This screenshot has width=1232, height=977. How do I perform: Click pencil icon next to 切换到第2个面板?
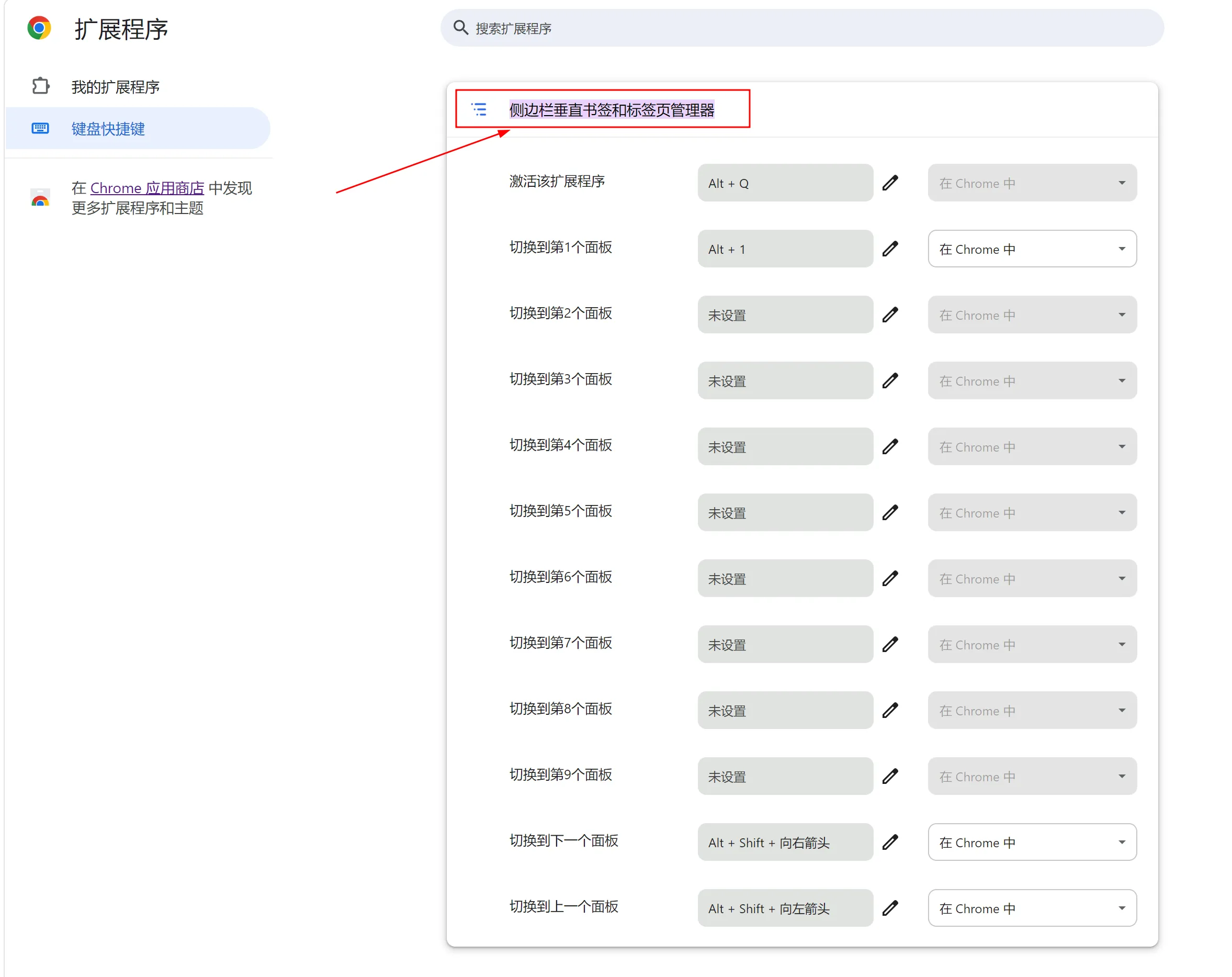[x=890, y=315]
